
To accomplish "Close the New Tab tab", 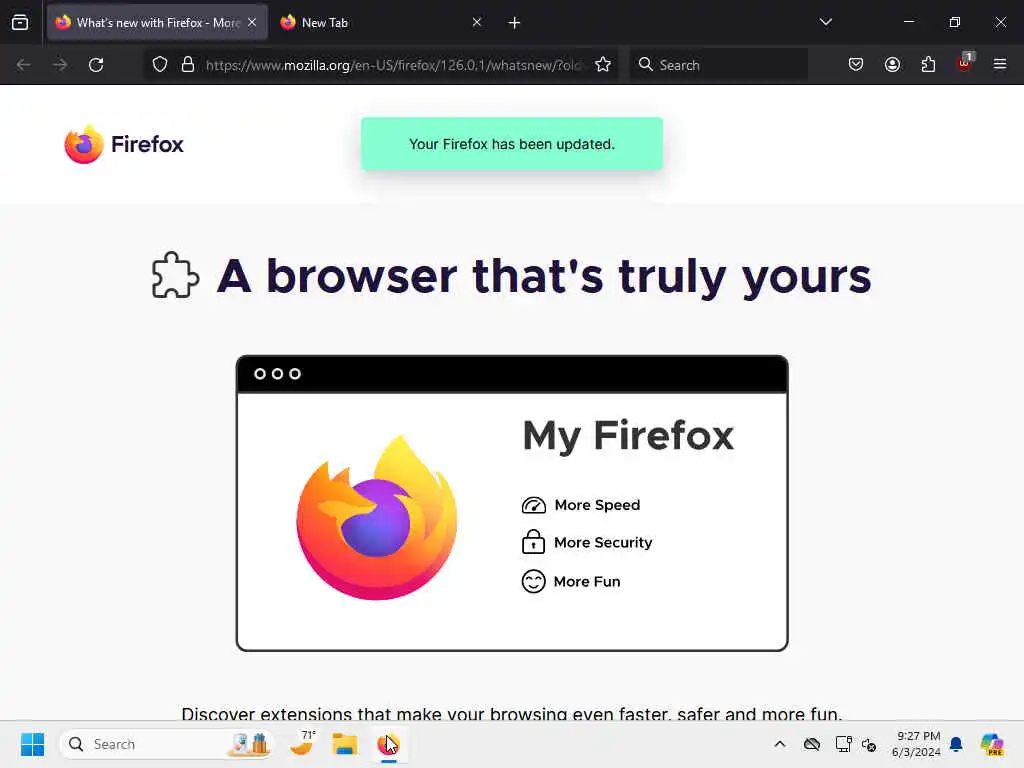I will point(477,23).
